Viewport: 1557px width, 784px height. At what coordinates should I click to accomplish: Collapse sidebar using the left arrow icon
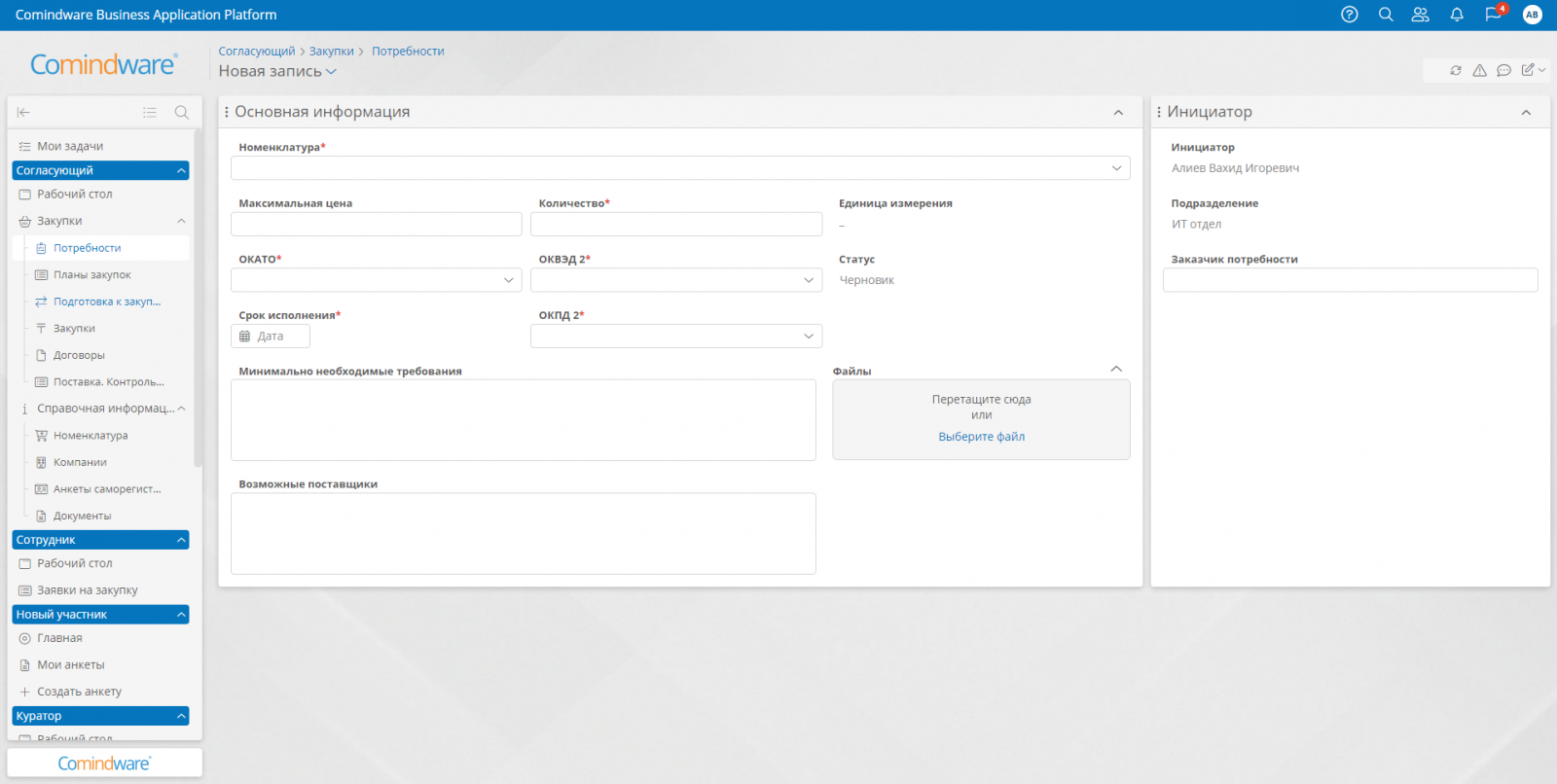click(x=23, y=113)
